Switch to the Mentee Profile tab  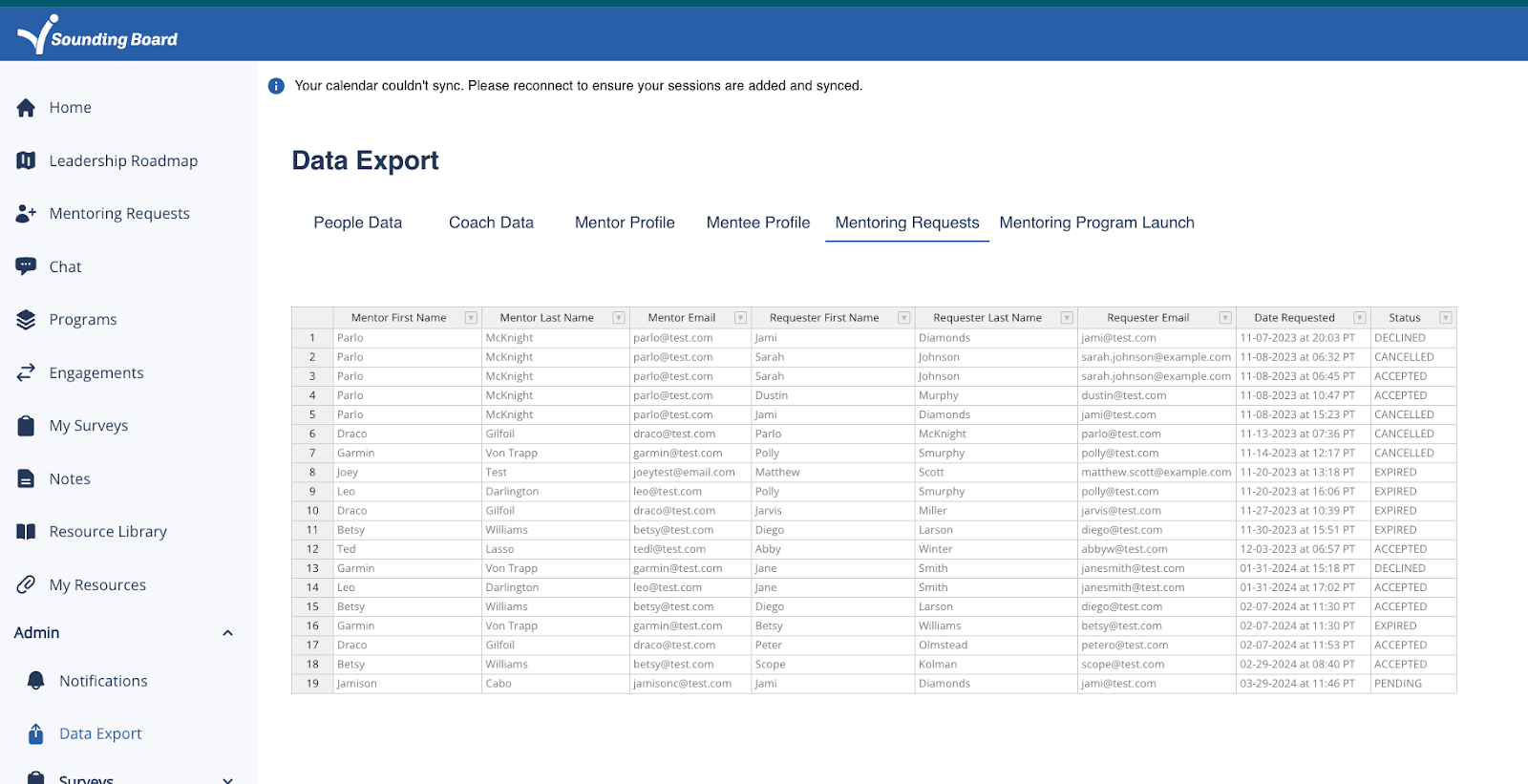point(758,222)
